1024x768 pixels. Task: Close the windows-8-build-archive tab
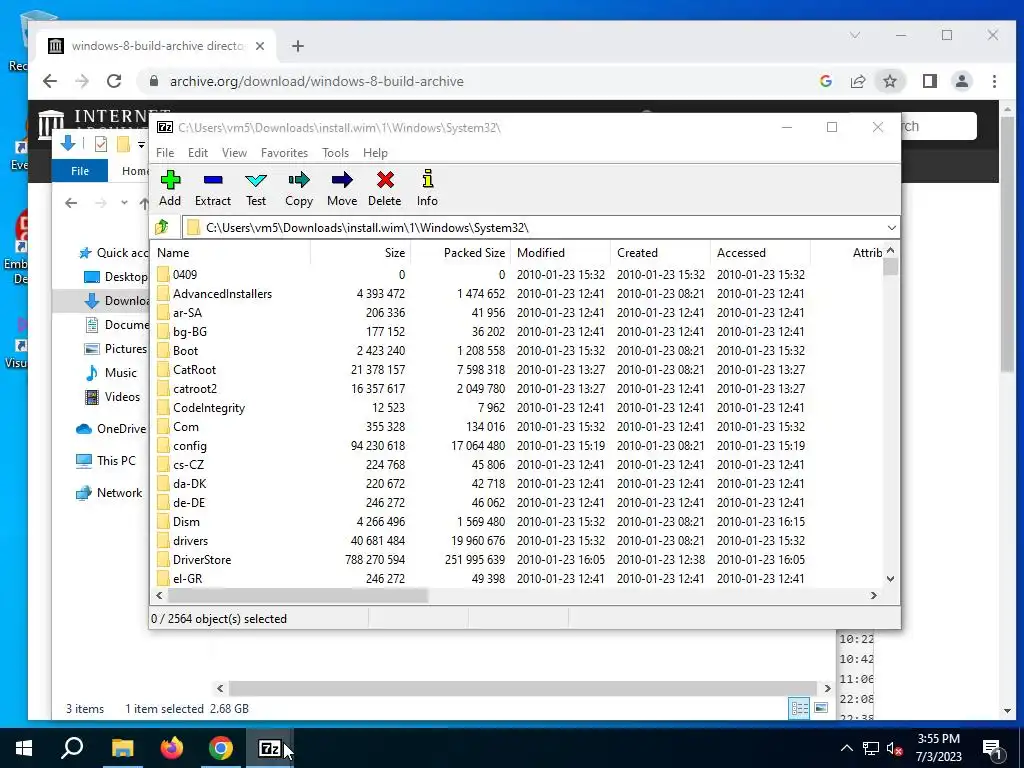(x=260, y=46)
